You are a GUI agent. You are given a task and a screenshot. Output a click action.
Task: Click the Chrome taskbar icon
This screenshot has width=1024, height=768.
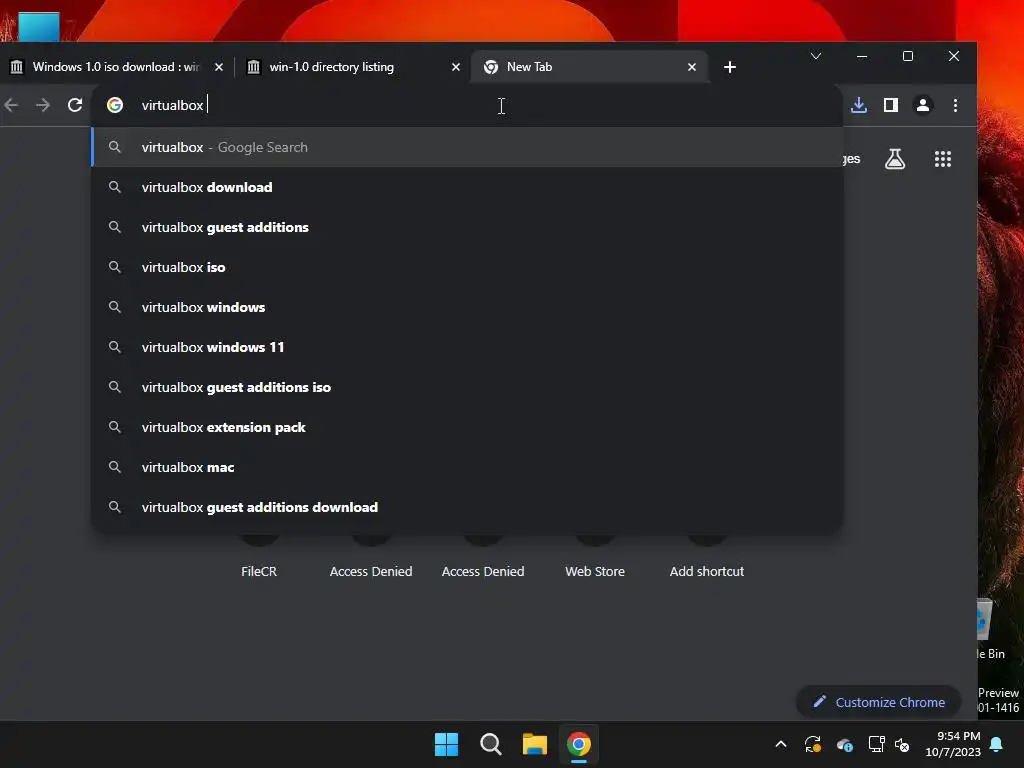pyautogui.click(x=579, y=744)
